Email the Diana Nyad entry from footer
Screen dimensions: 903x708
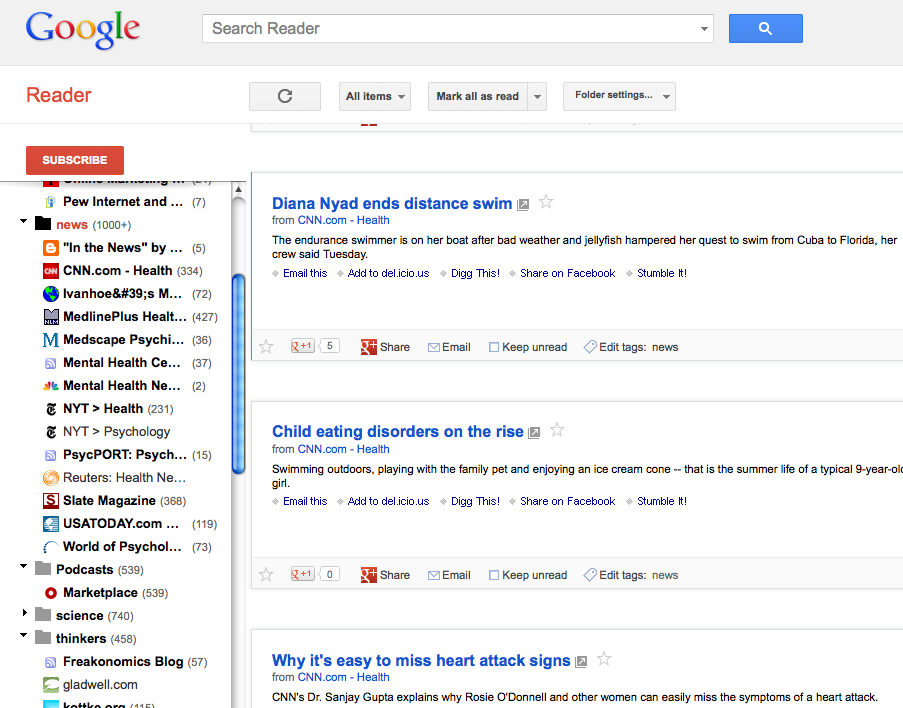pyautogui.click(x=449, y=347)
